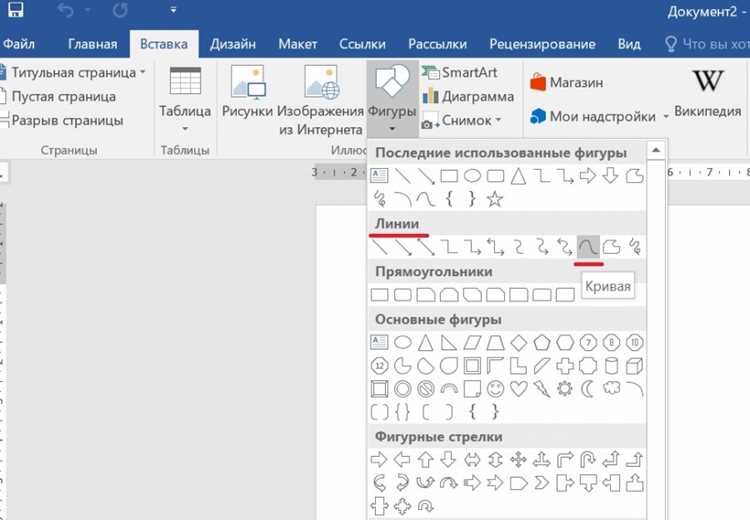This screenshot has width=750, height=520.
Task: Select the five-point star in recent shapes
Action: click(495, 199)
